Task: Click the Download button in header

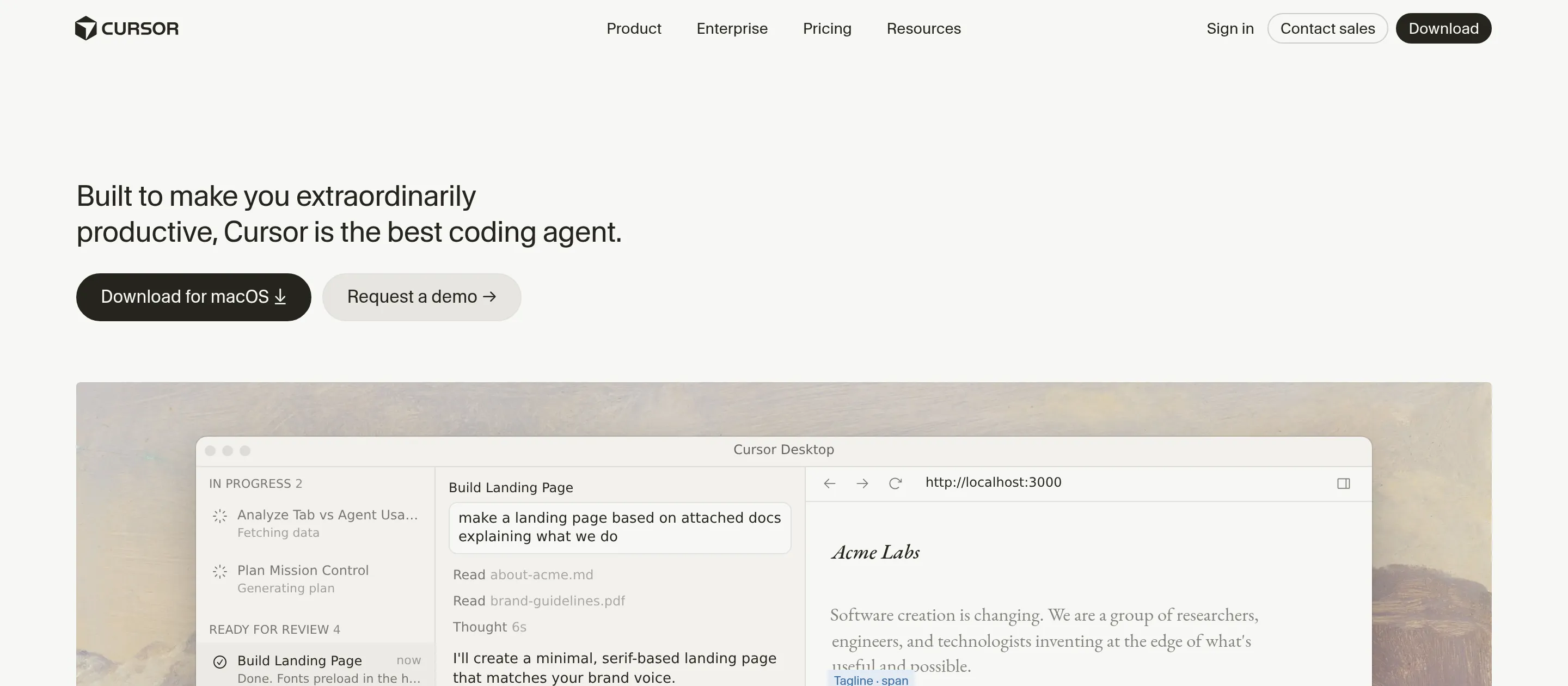Action: 1443,29
